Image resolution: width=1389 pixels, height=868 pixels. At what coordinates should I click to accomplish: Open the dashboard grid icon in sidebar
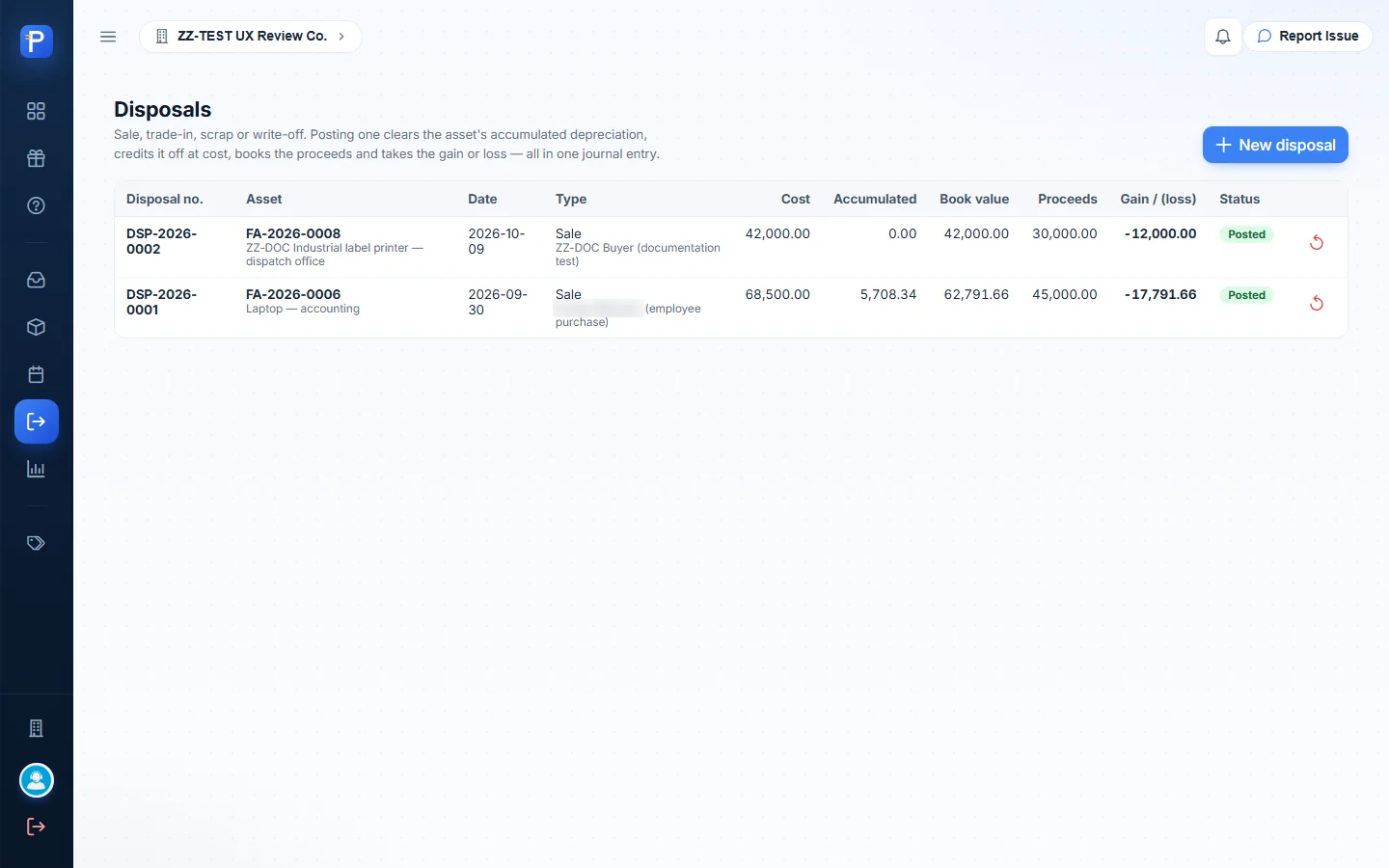pyautogui.click(x=37, y=111)
